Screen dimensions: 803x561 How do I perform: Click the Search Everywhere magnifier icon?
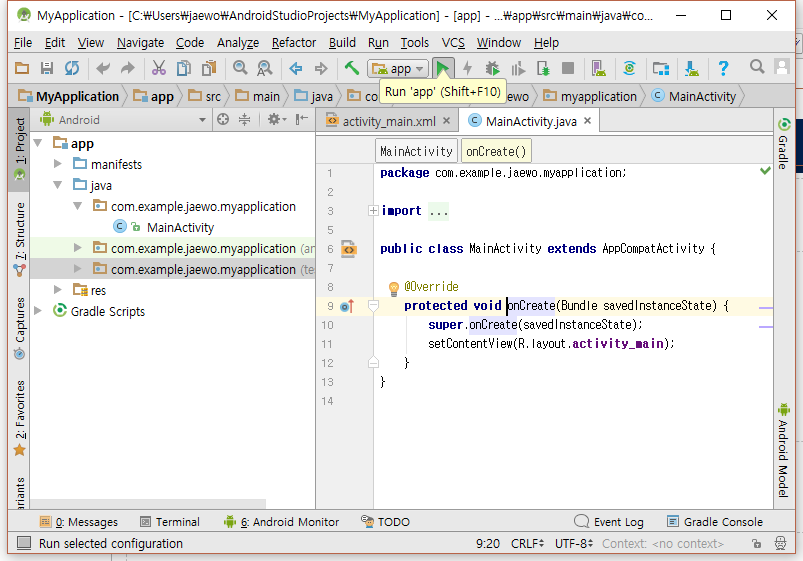pos(757,67)
